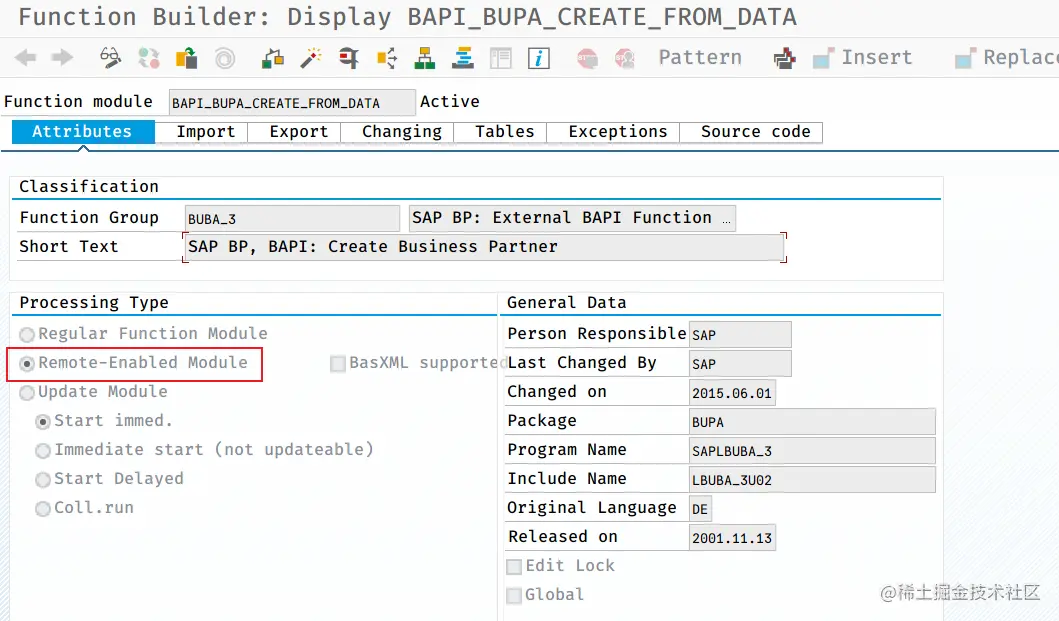Toggle the Global checkbox

[514, 595]
